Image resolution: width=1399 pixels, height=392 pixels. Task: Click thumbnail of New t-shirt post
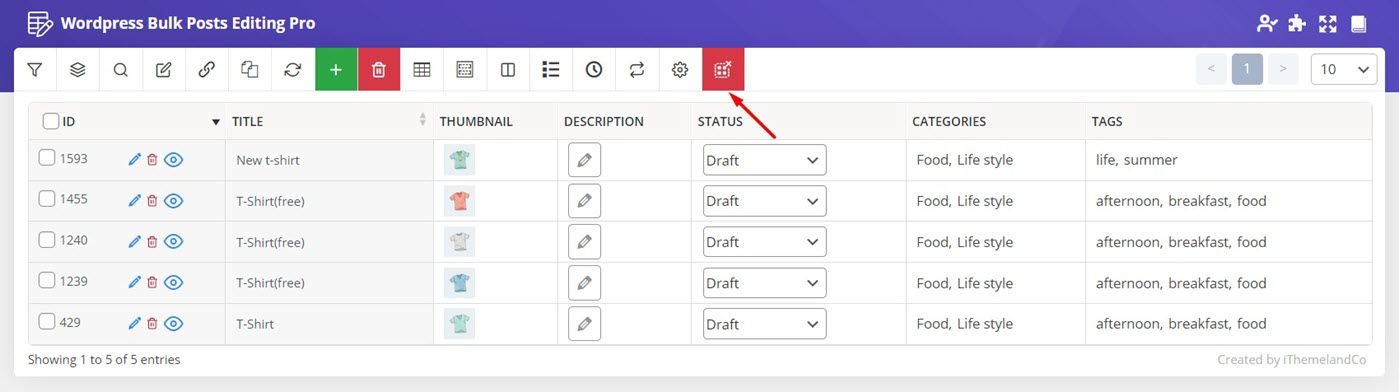pyautogui.click(x=460, y=160)
